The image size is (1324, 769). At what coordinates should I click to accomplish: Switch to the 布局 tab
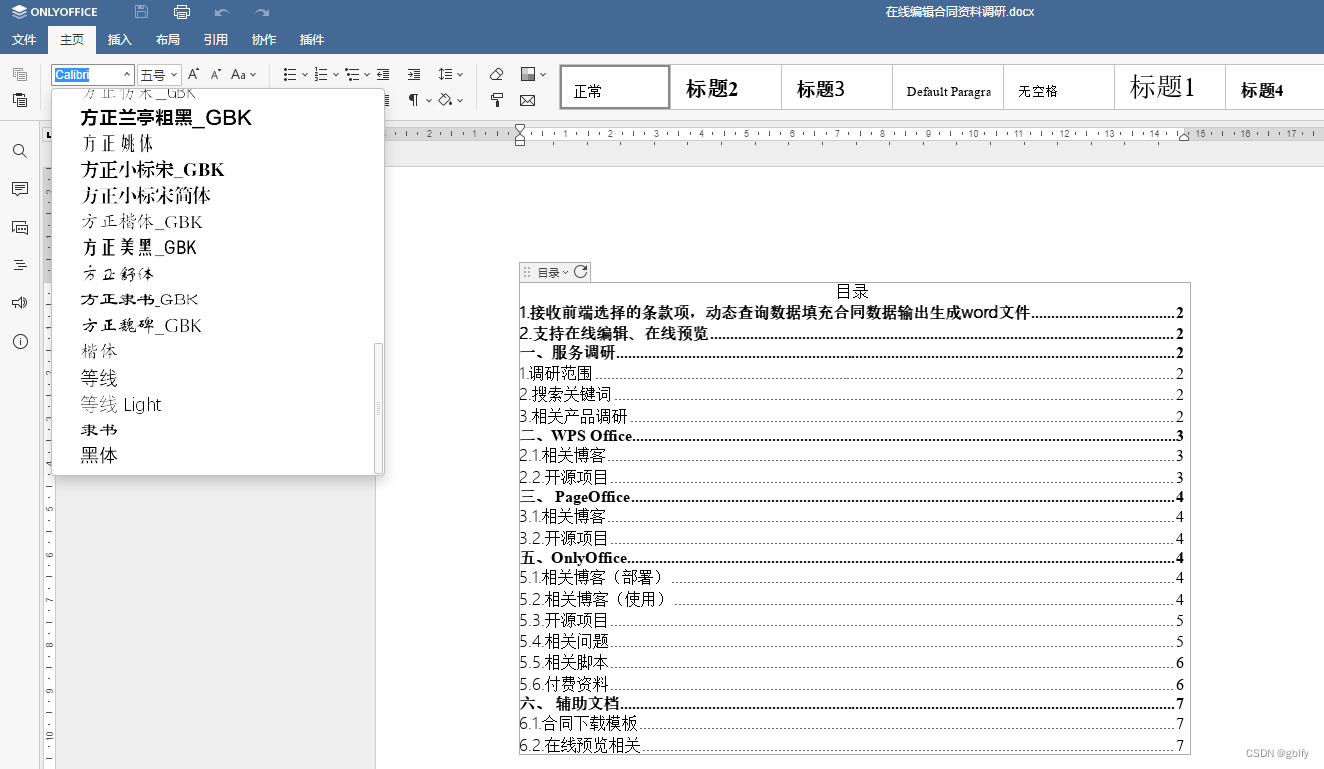168,40
